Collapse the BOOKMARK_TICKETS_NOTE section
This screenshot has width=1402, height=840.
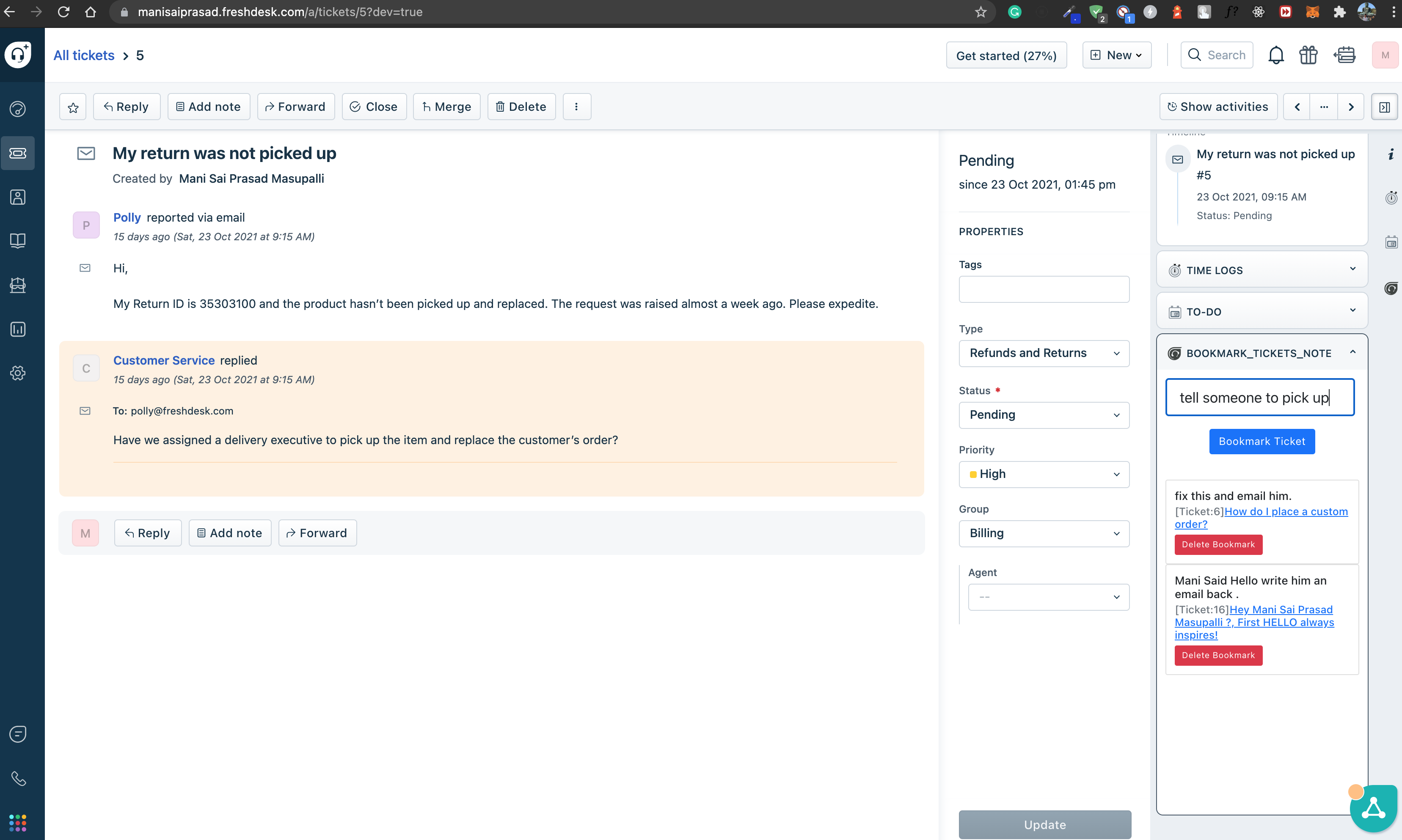pyautogui.click(x=1352, y=353)
